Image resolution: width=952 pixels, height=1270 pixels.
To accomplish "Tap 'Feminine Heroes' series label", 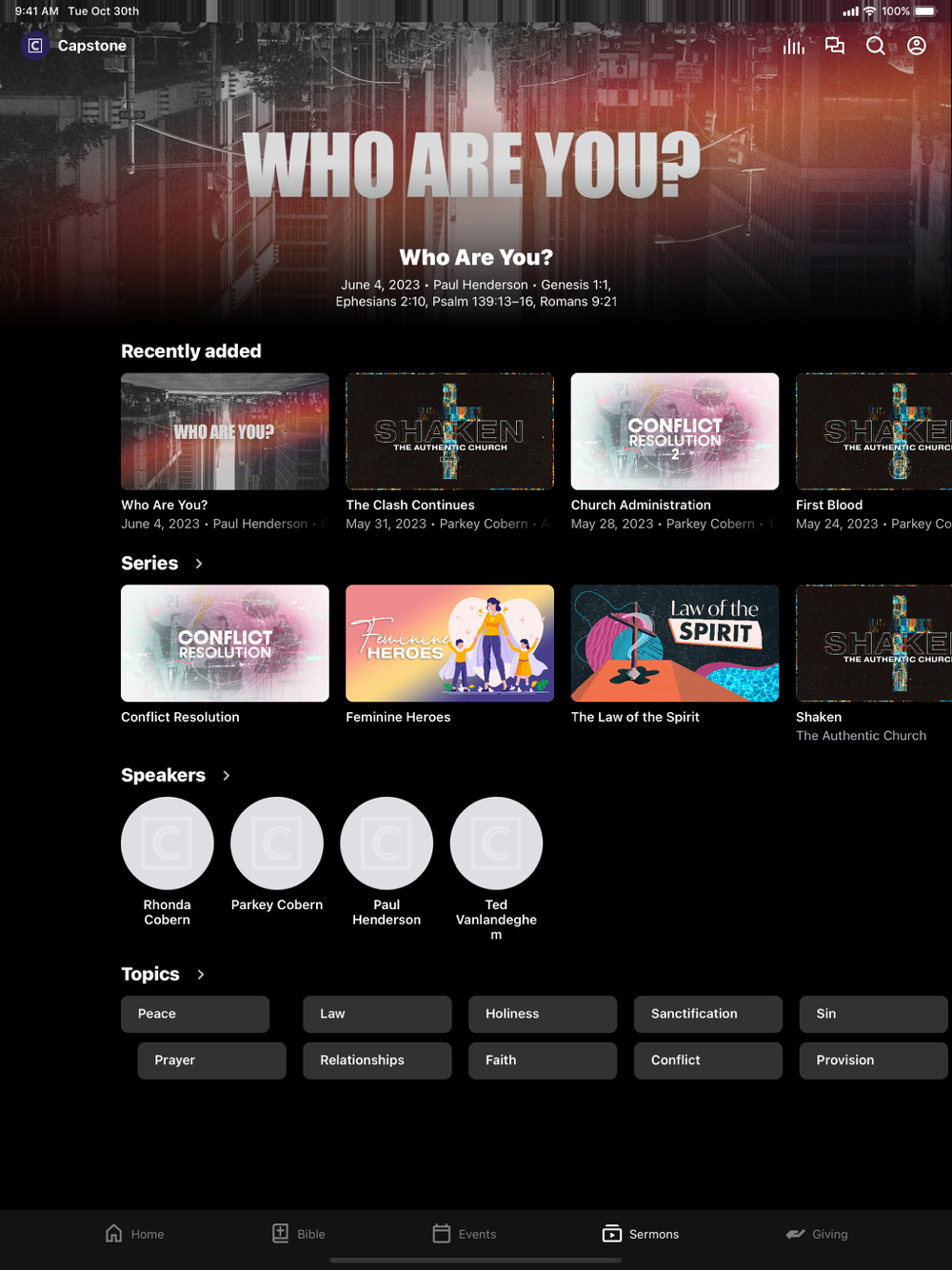I will tap(398, 718).
